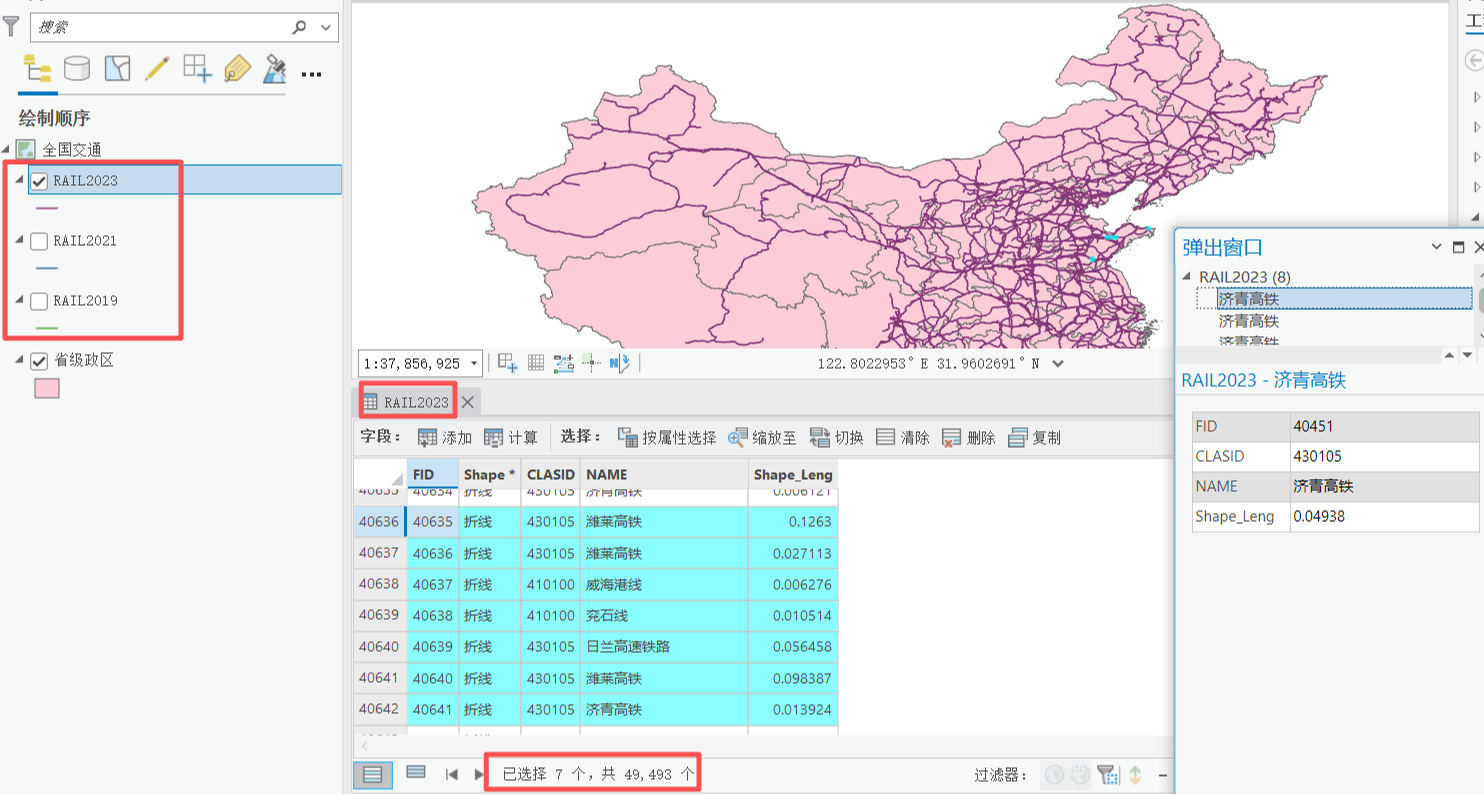Sort by the Shape_Leng column header
Viewport: 1484px width, 795px height.
pyautogui.click(x=793, y=474)
